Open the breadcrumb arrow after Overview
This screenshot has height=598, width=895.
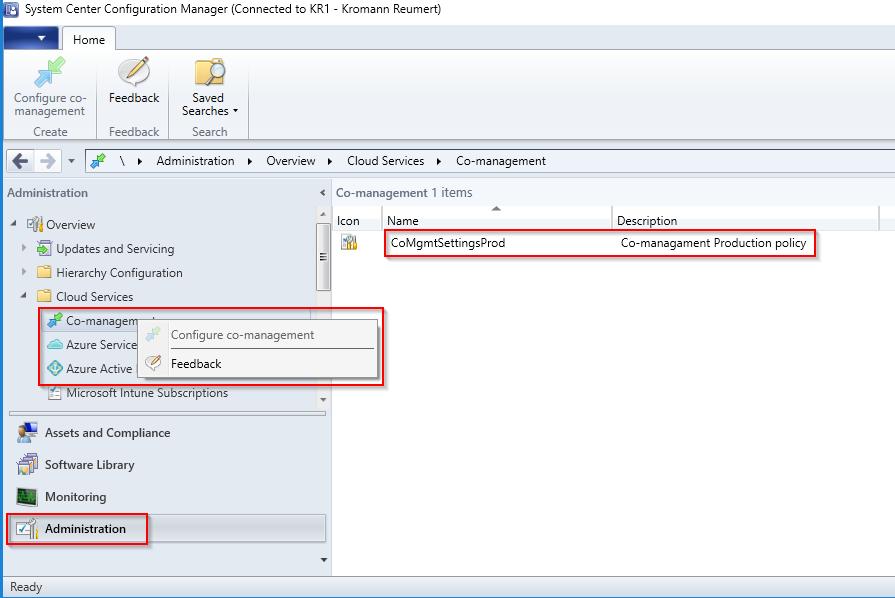[330, 161]
